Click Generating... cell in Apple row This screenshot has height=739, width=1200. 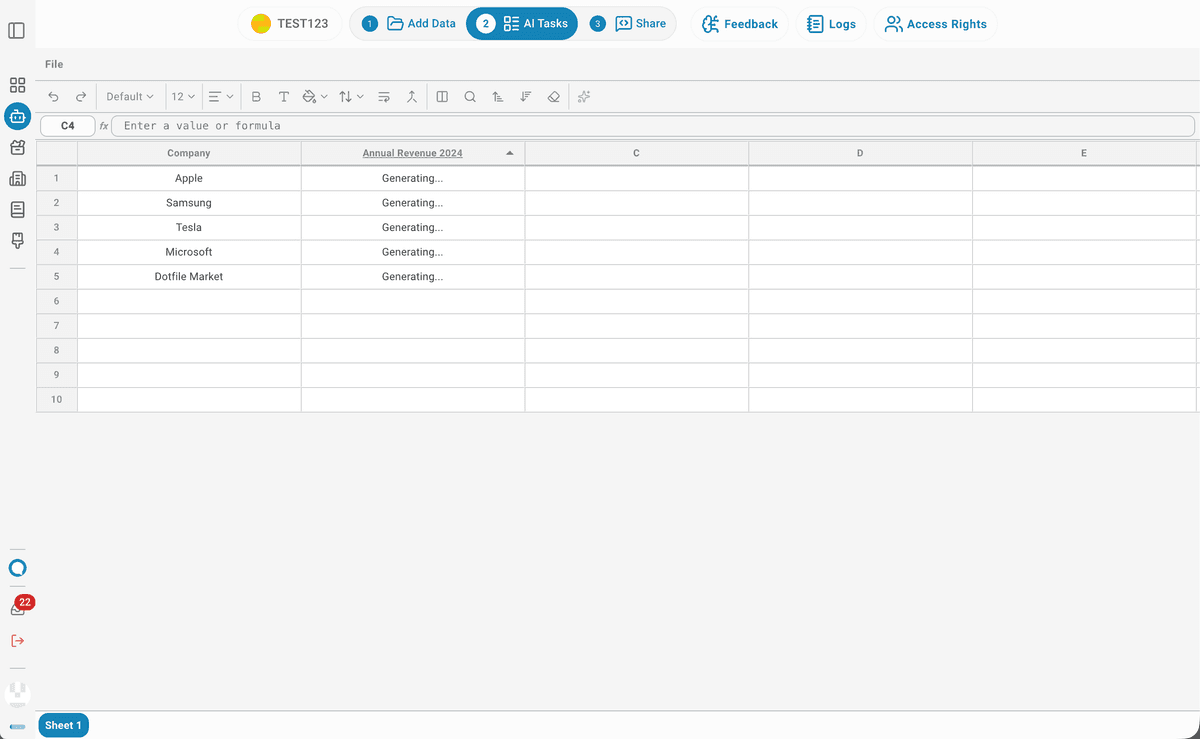coord(413,178)
